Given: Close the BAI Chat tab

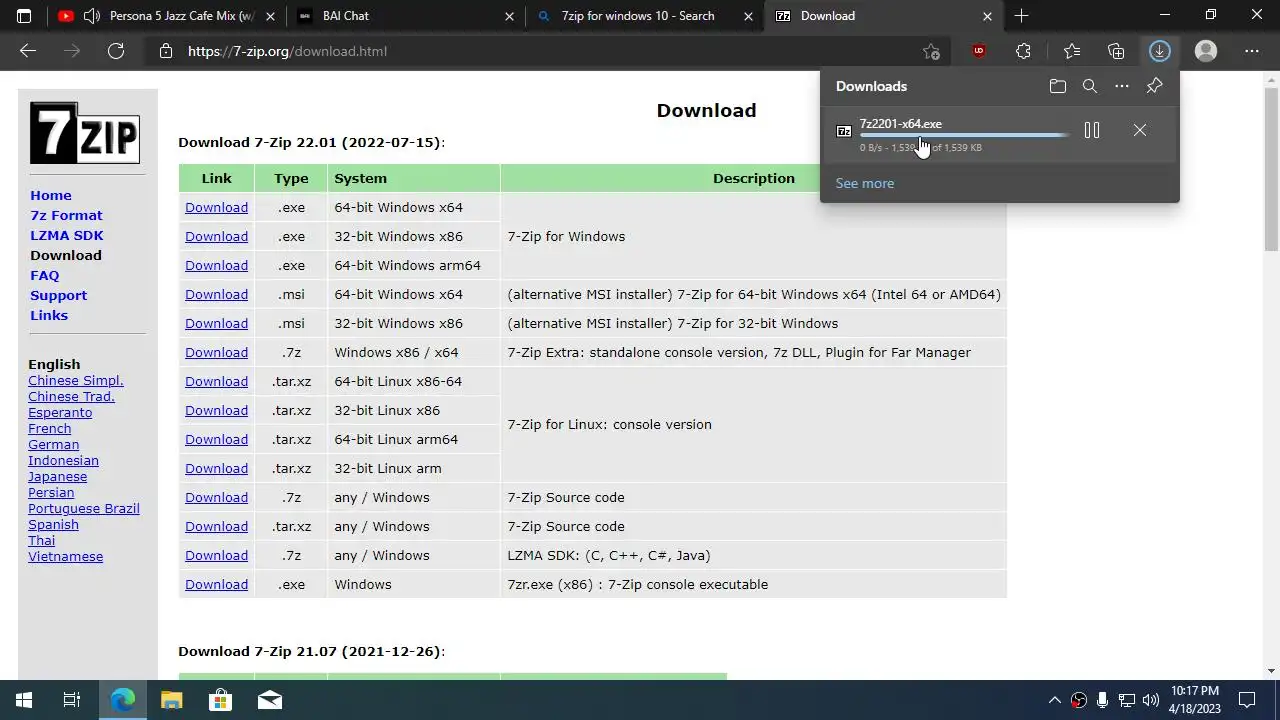Looking at the screenshot, I should 509,16.
